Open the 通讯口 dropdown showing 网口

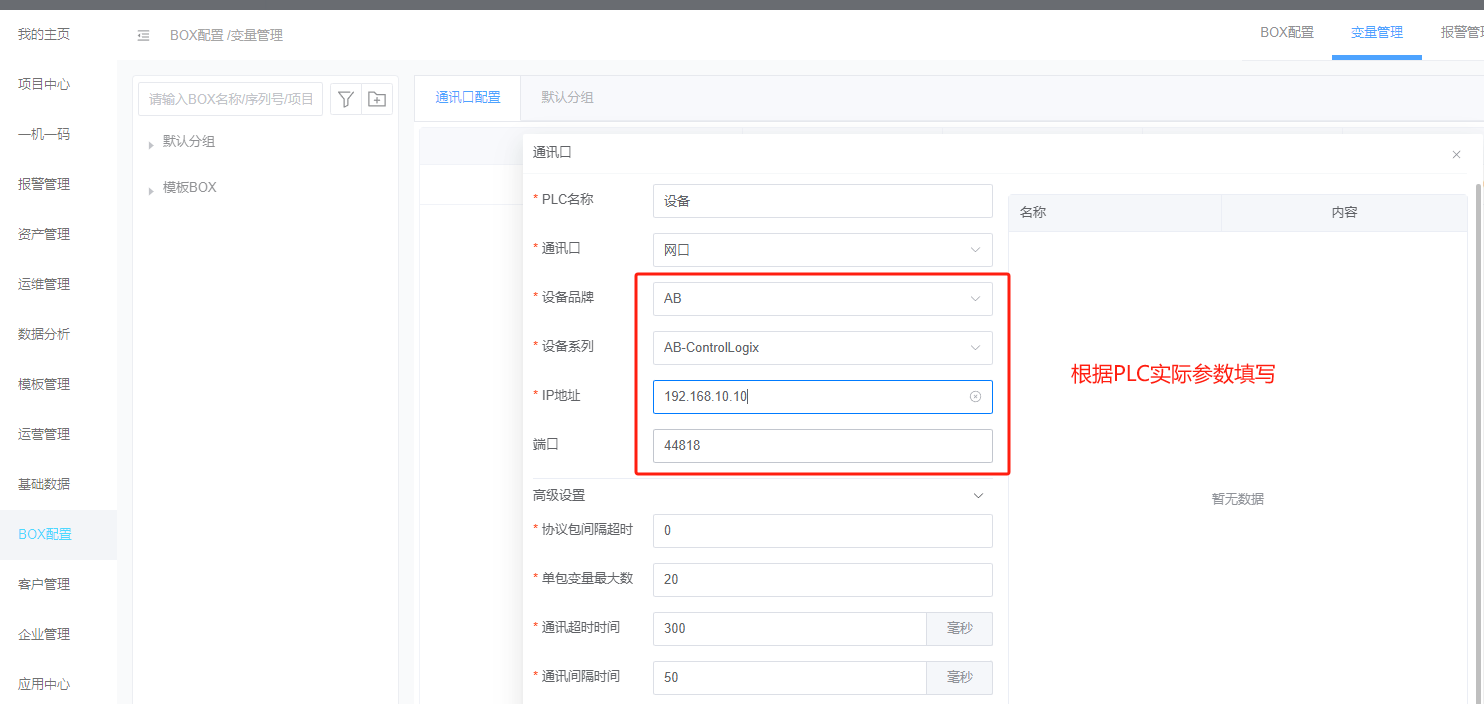(x=822, y=250)
